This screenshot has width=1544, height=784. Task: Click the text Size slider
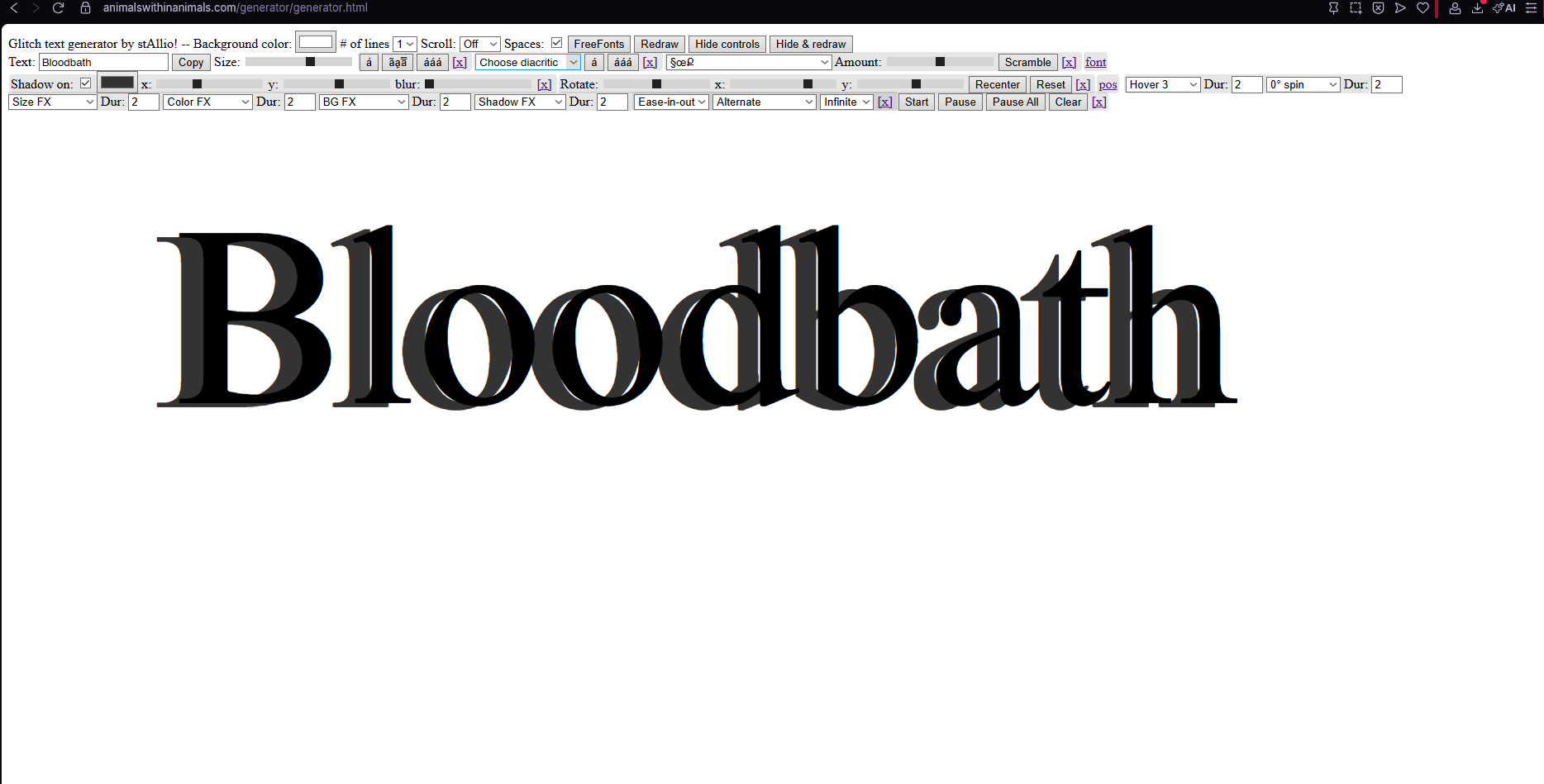[298, 62]
